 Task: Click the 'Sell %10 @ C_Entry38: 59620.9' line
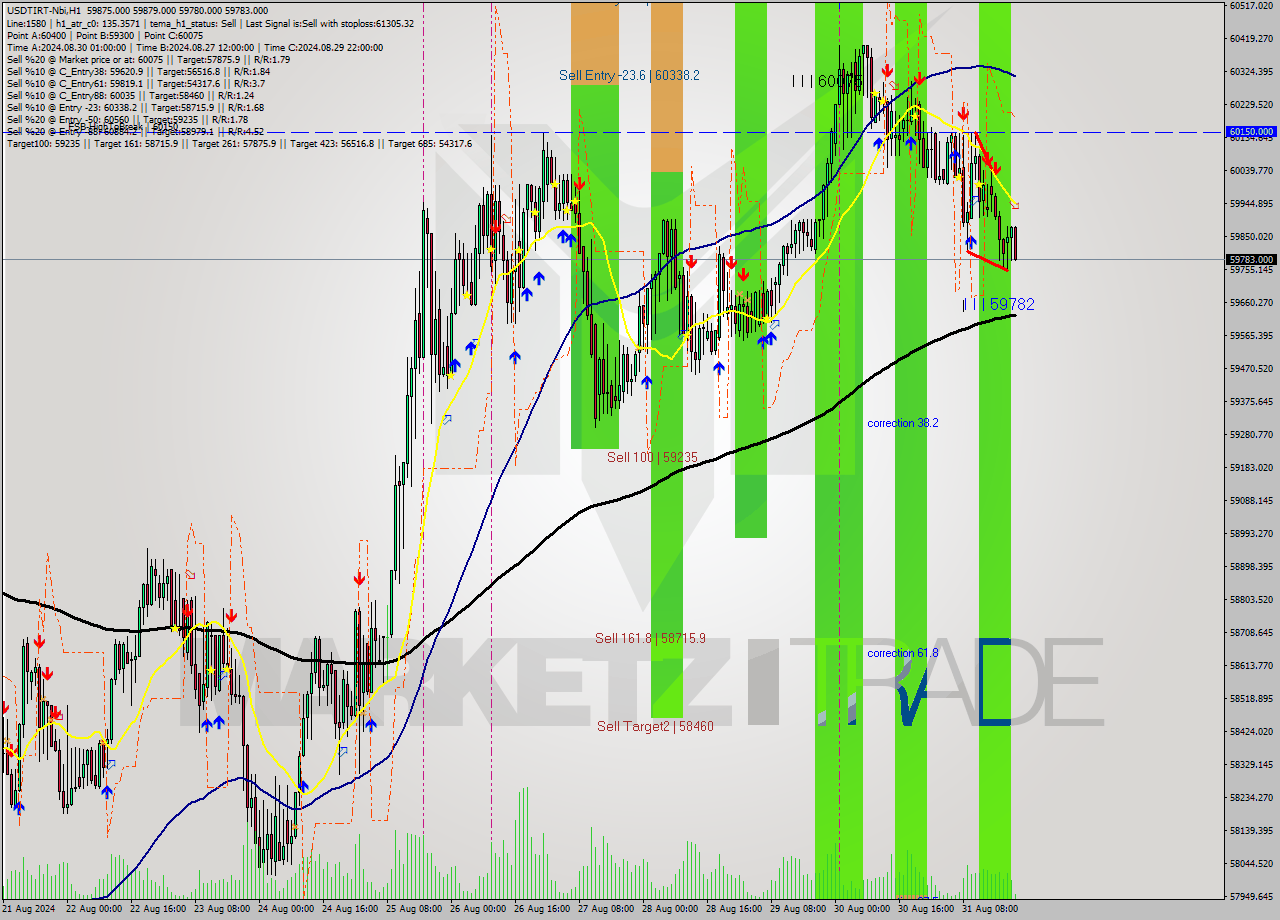pos(138,71)
